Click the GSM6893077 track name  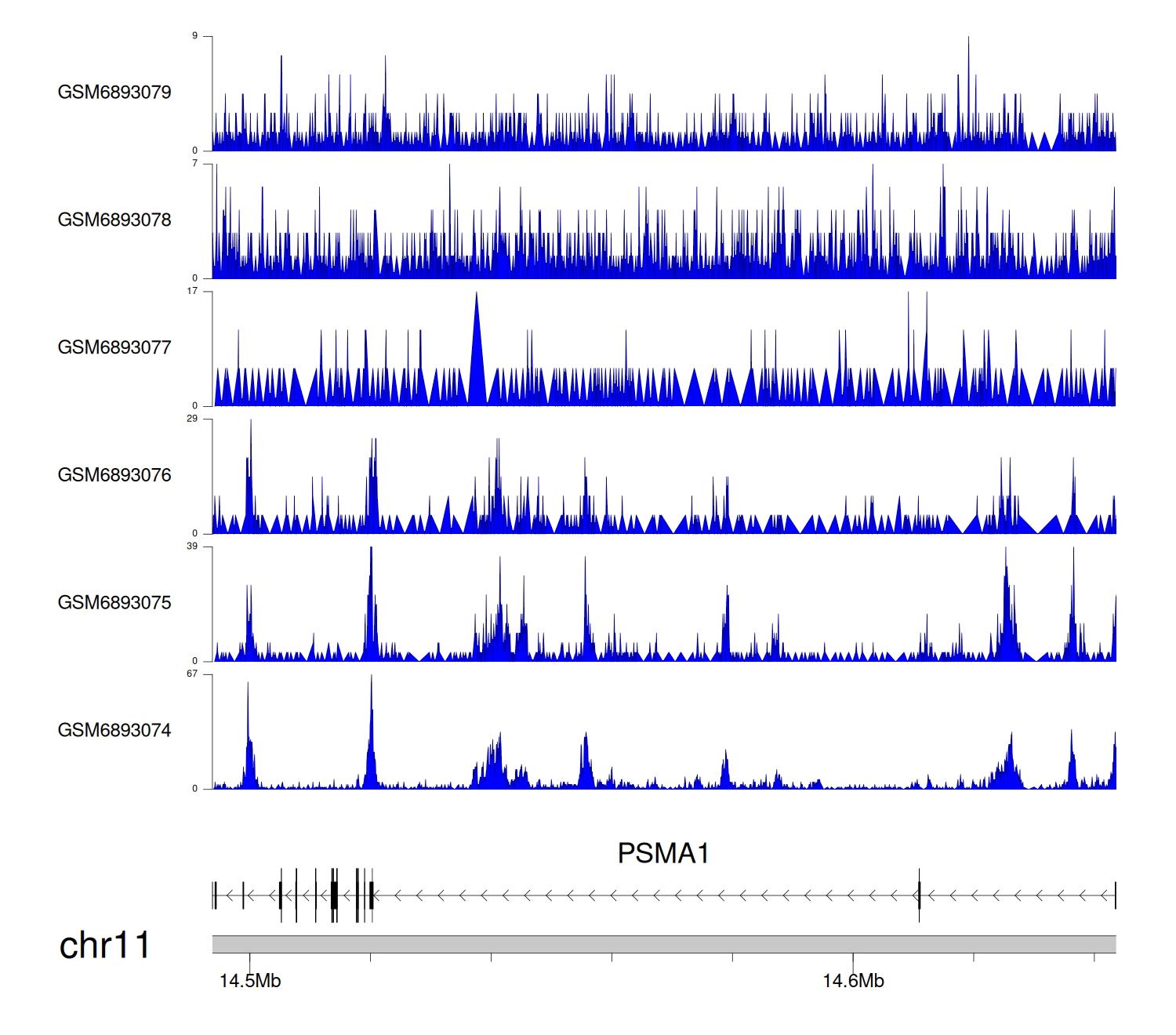tap(114, 348)
